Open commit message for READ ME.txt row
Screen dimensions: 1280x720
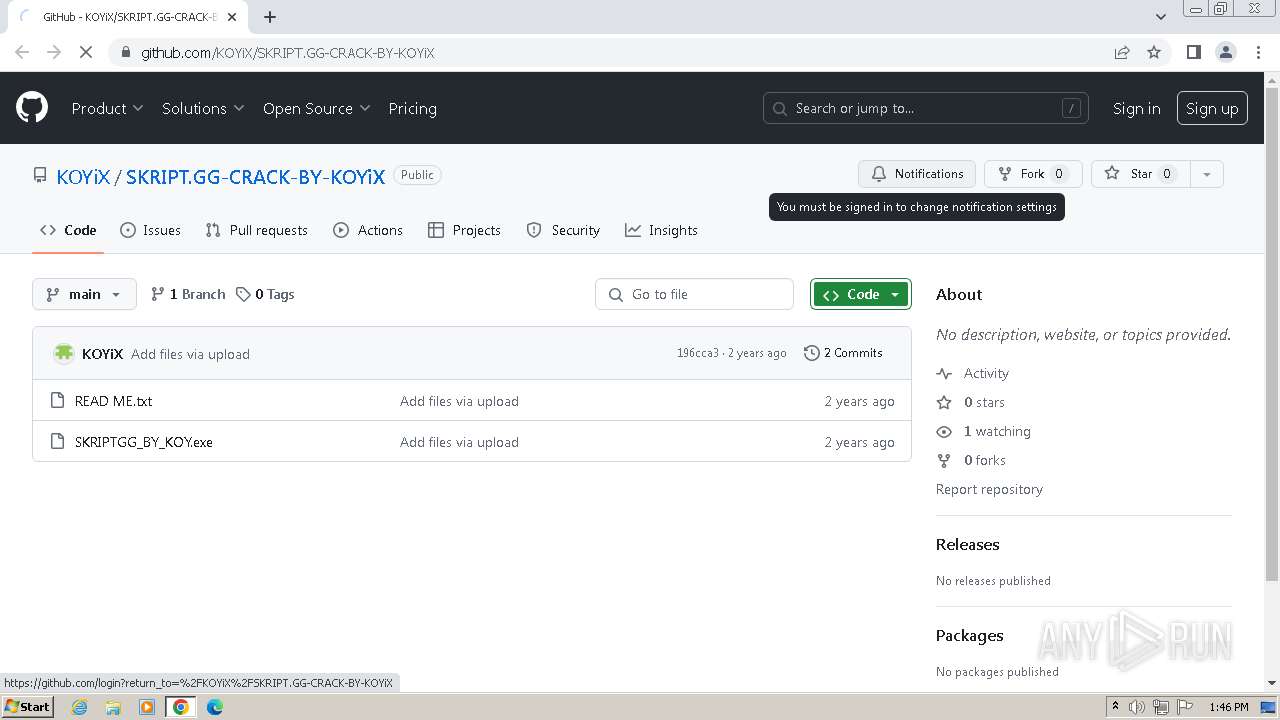click(459, 401)
